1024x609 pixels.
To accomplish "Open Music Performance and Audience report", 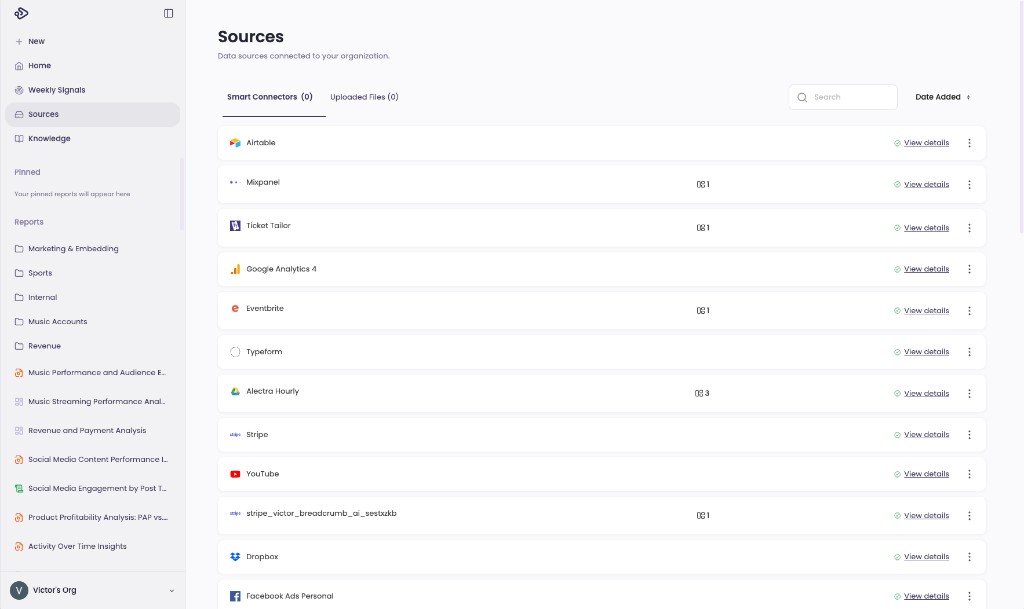I will 92,373.
